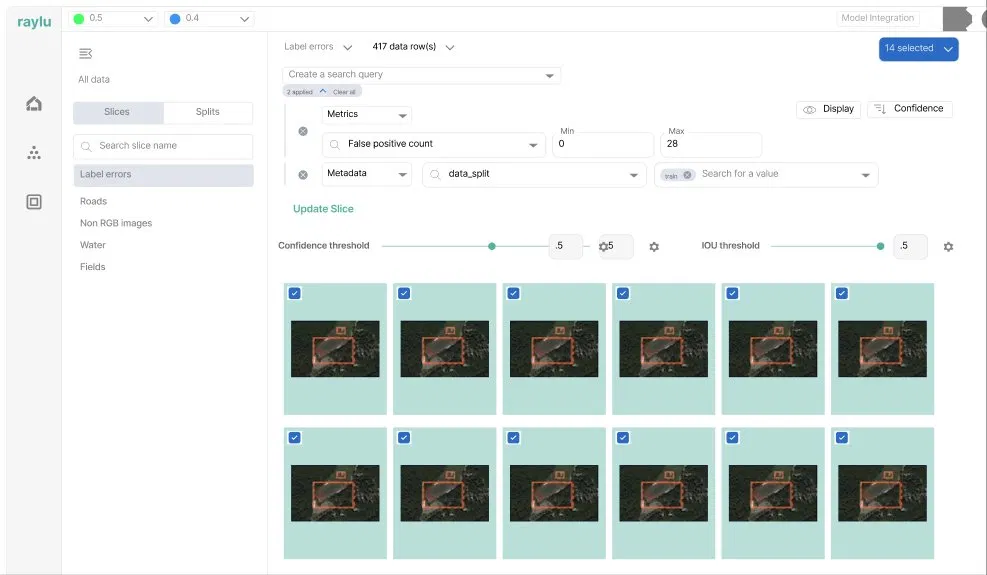Select the Water slice

pos(93,245)
